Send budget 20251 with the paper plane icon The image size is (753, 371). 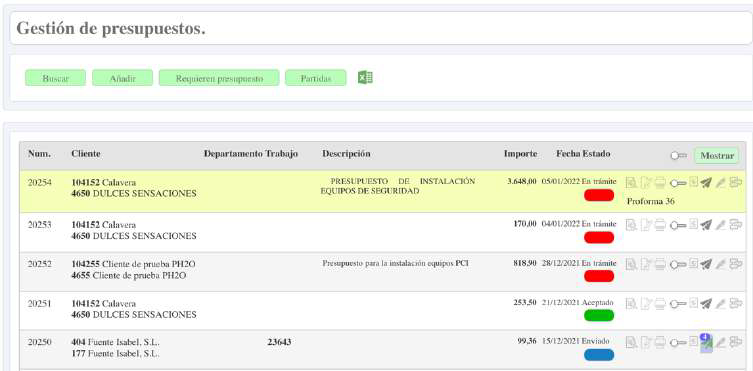(705, 303)
